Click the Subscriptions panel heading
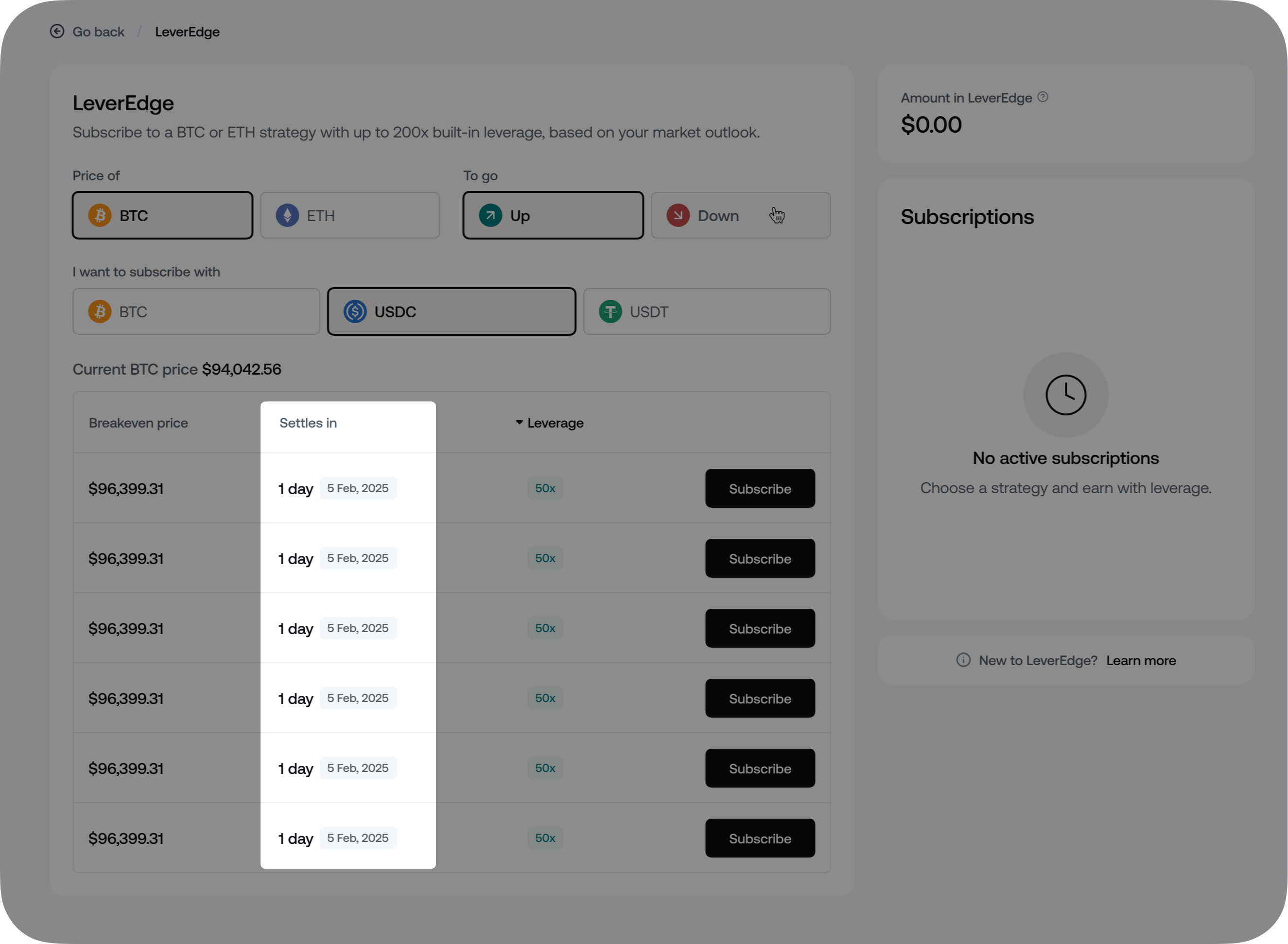The width and height of the screenshot is (1288, 944). (967, 217)
